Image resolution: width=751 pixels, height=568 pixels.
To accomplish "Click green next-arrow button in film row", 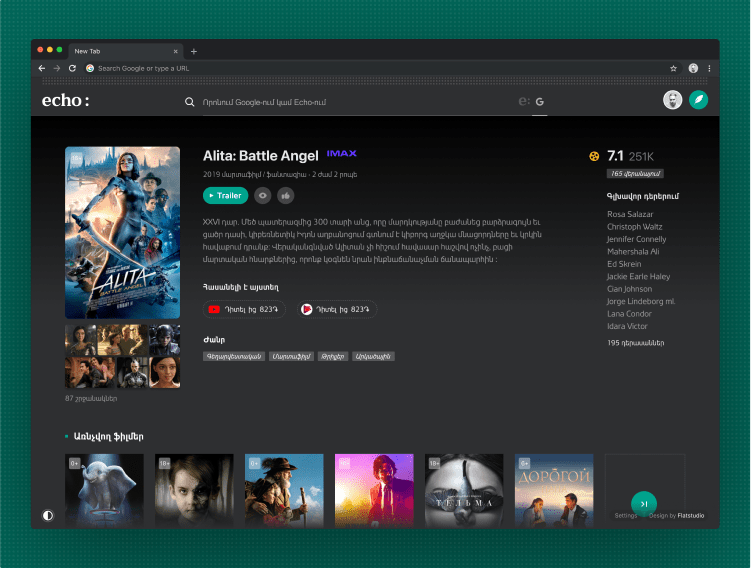I will 644,503.
